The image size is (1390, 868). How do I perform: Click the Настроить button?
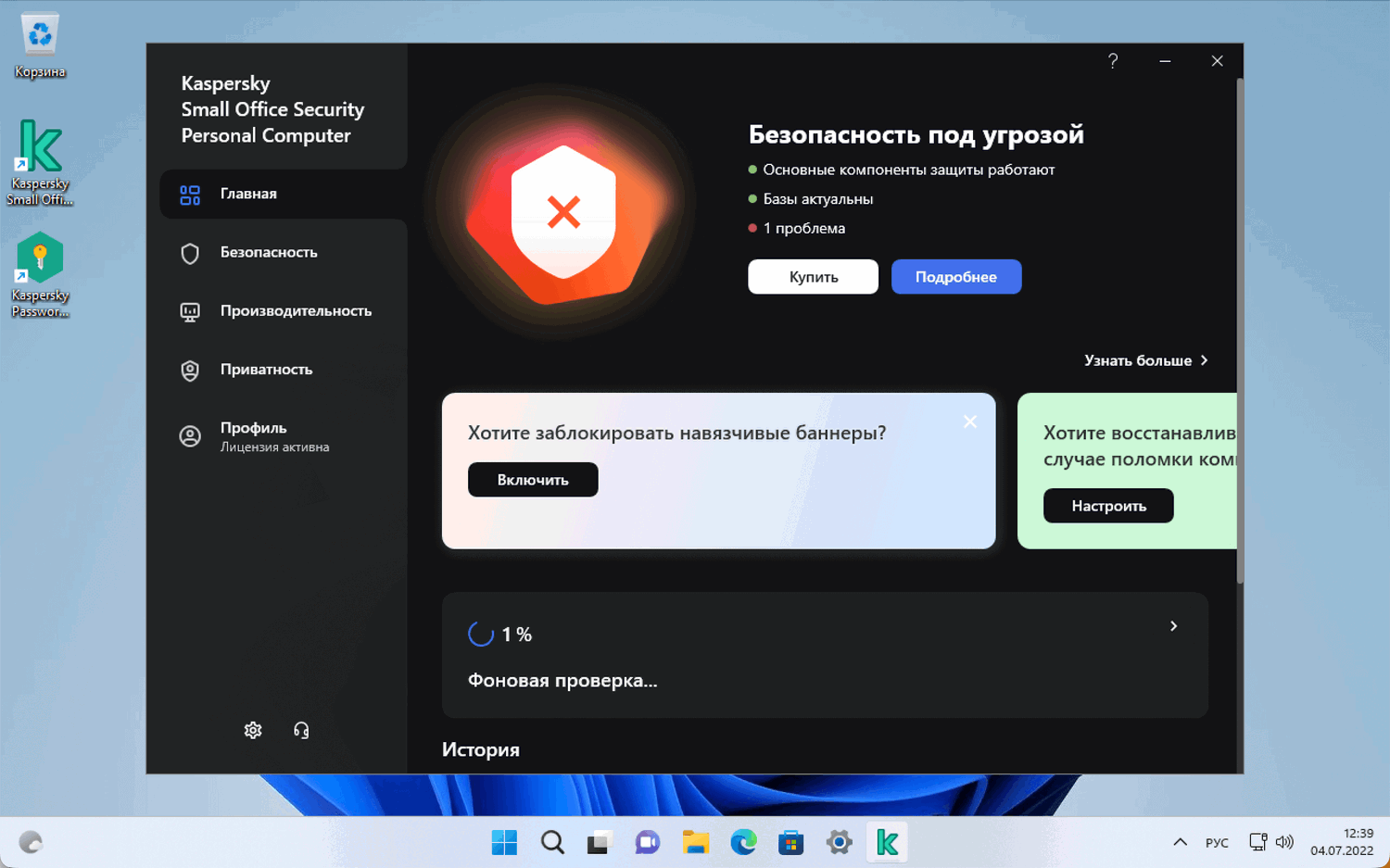click(x=1108, y=506)
